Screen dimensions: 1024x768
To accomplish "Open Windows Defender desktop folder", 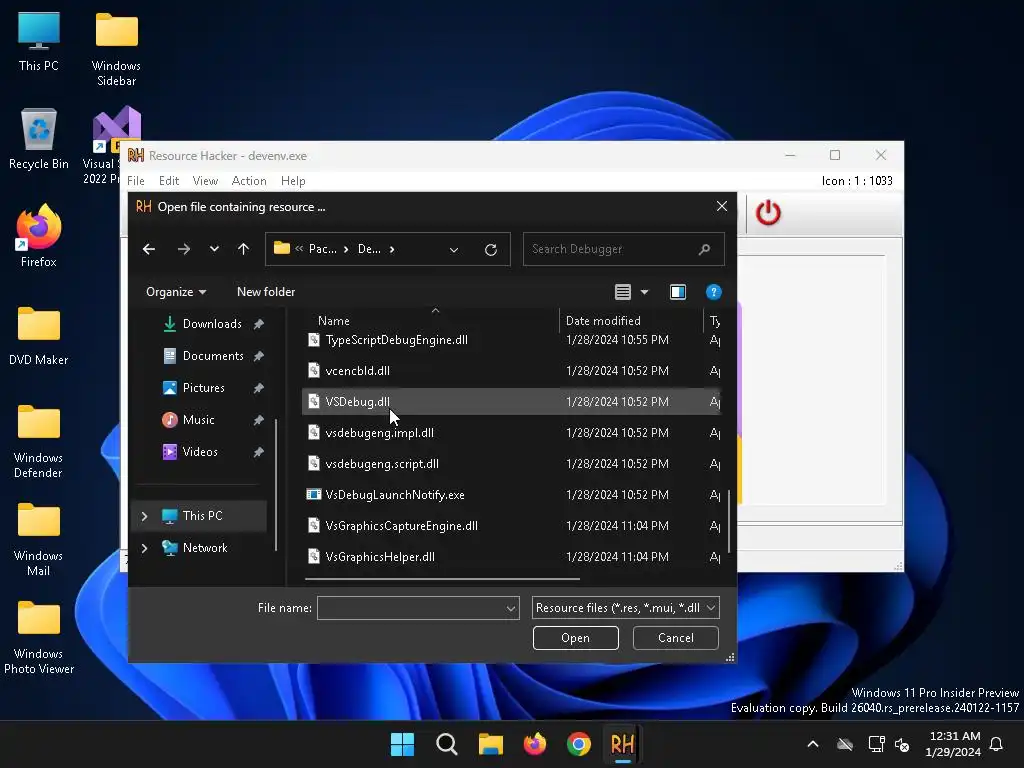I will [39, 441].
